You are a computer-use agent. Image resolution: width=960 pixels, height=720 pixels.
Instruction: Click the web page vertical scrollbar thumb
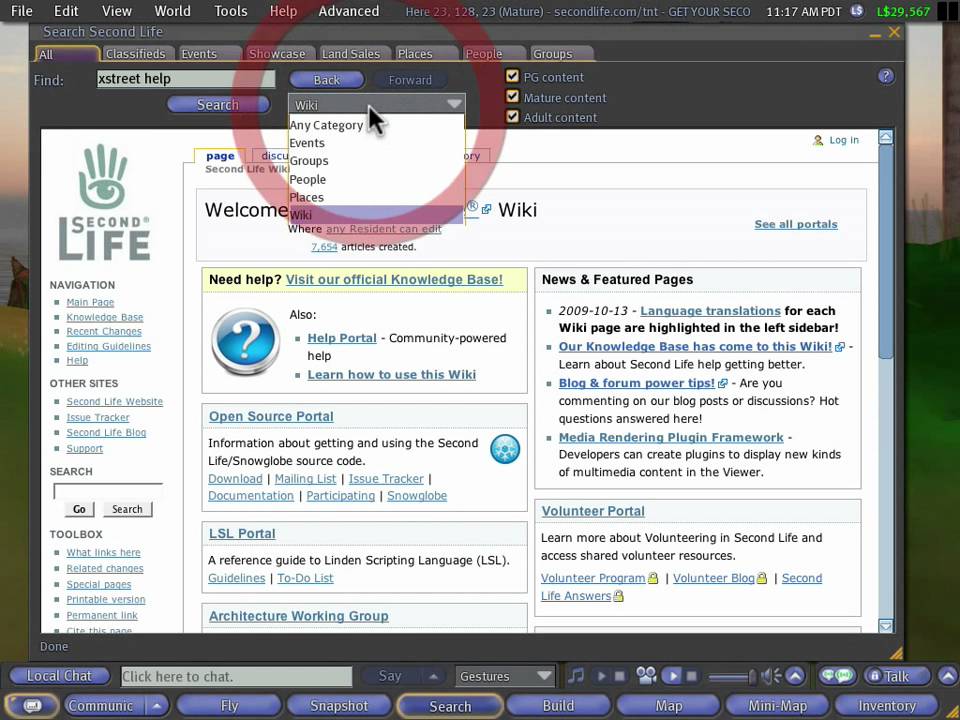[x=885, y=251]
